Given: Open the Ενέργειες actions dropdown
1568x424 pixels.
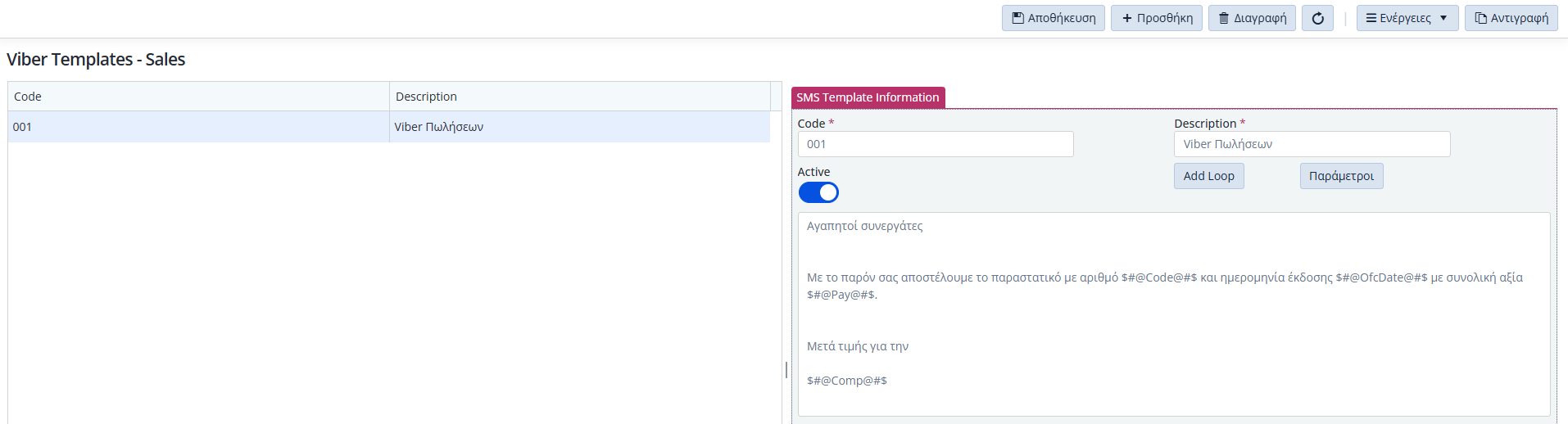Looking at the screenshot, I should tap(1407, 18).
